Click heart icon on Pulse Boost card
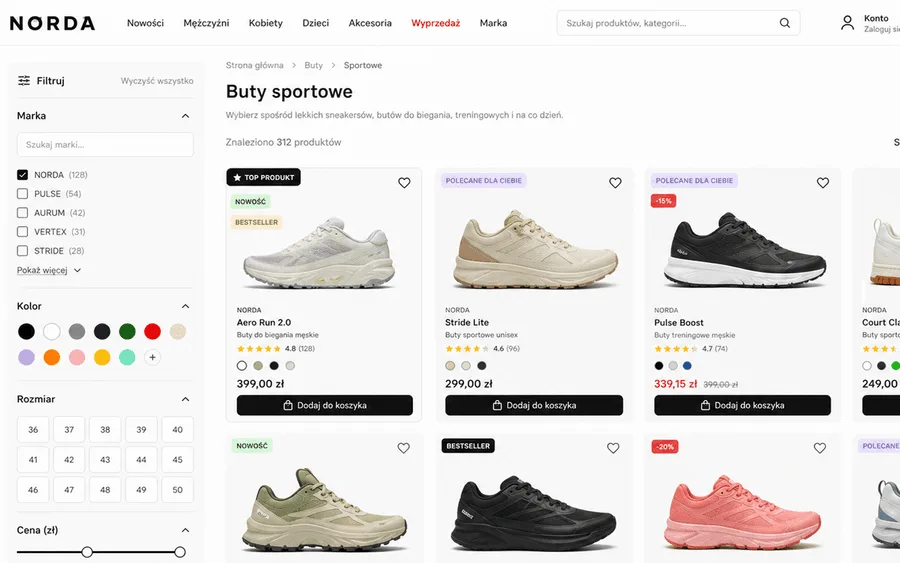The image size is (900, 563). pyautogui.click(x=823, y=183)
